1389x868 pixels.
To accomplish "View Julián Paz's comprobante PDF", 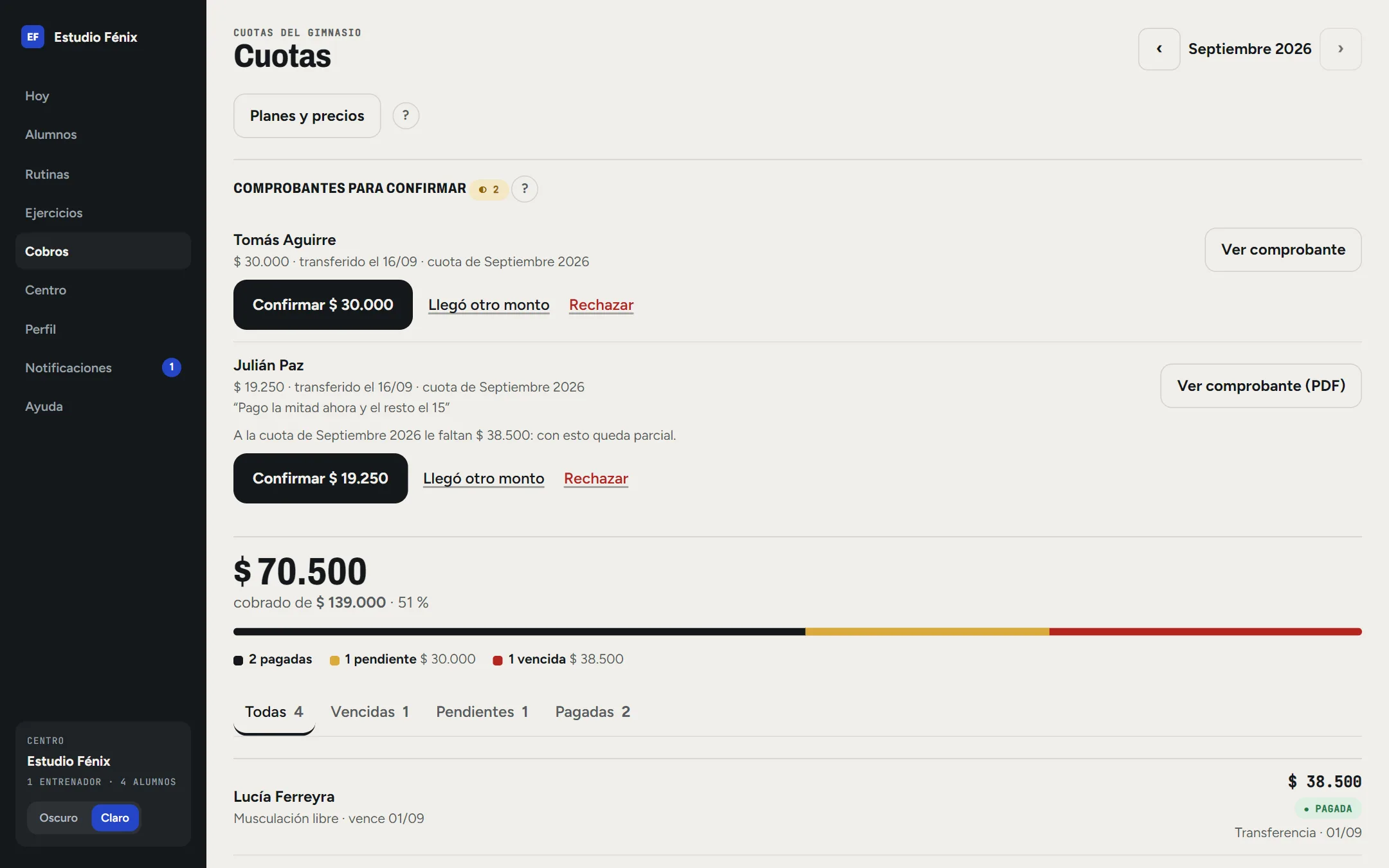I will 1260,386.
